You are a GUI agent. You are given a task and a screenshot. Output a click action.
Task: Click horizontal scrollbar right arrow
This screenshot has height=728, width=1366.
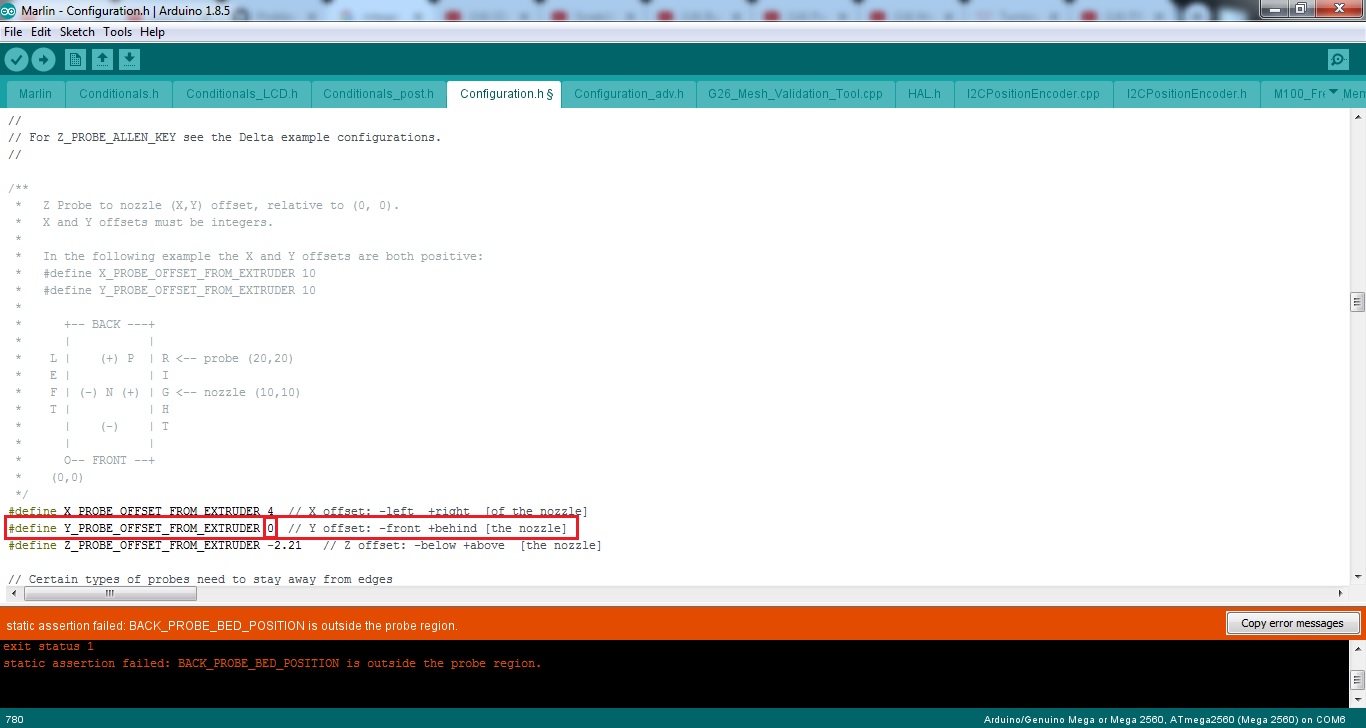click(x=1341, y=593)
